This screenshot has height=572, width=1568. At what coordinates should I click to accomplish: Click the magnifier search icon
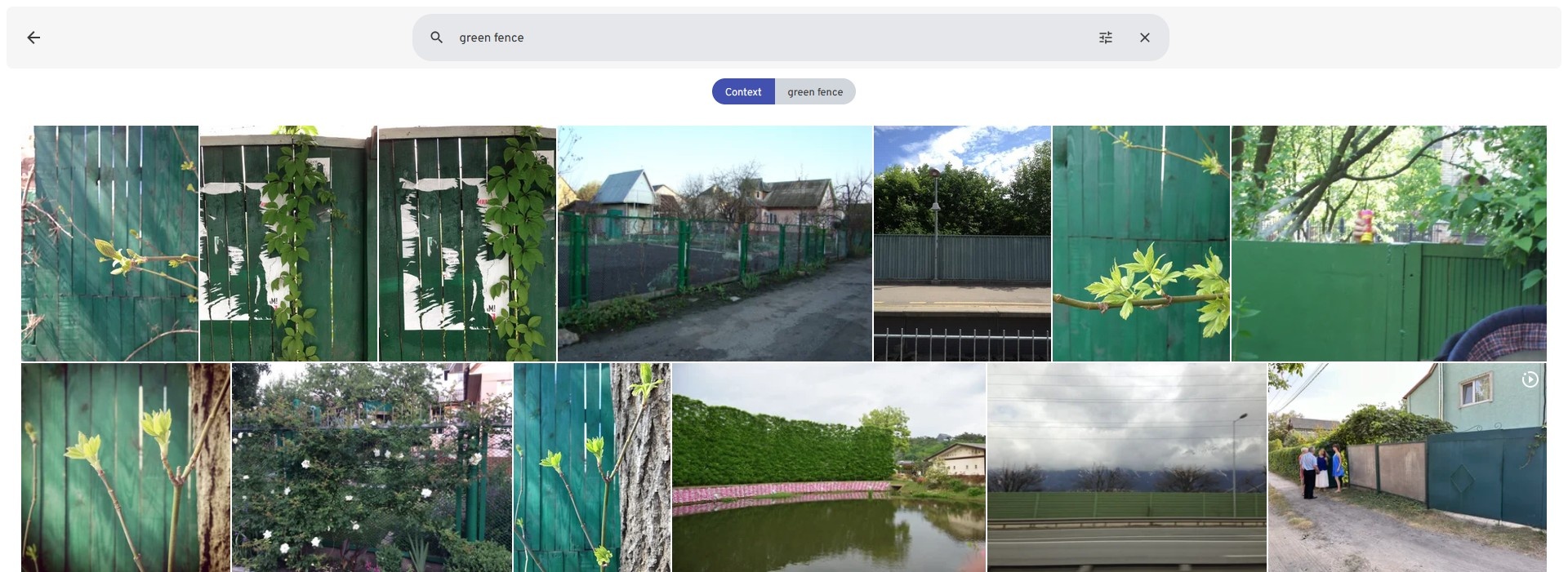[x=437, y=38]
